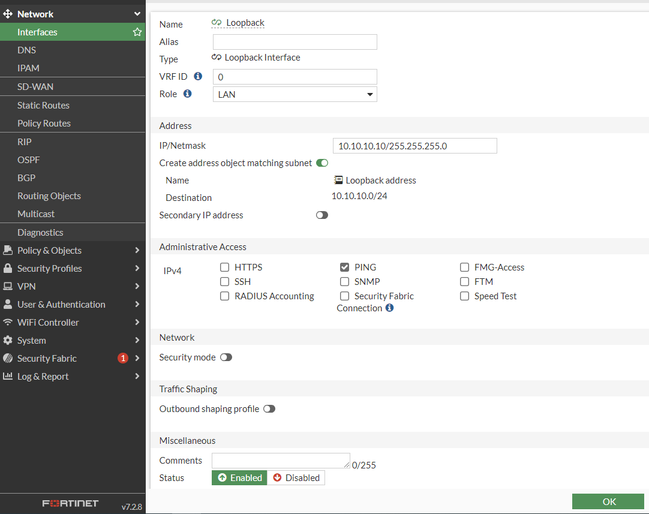
Task: Go to the SD-WAN page
Action: click(35, 87)
